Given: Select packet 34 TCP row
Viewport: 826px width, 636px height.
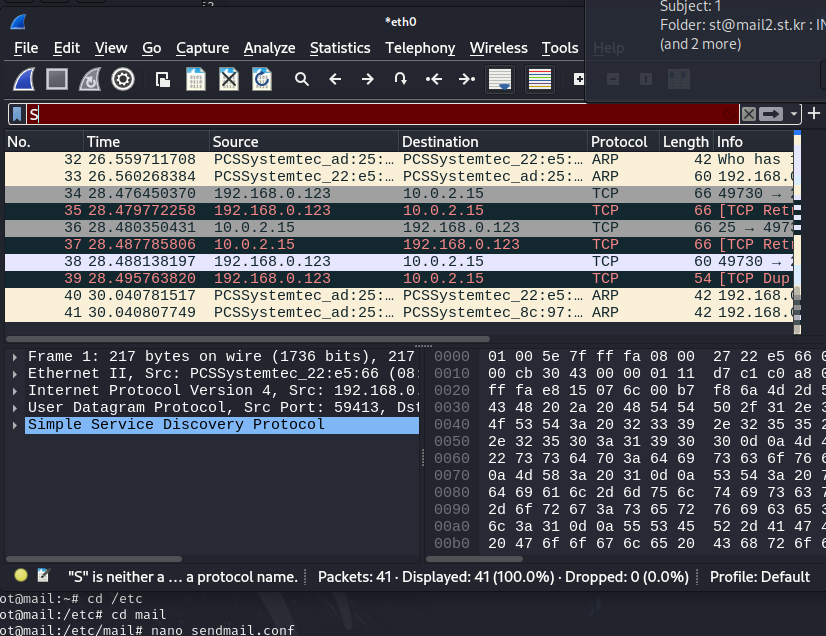Looking at the screenshot, I should [x=399, y=193].
